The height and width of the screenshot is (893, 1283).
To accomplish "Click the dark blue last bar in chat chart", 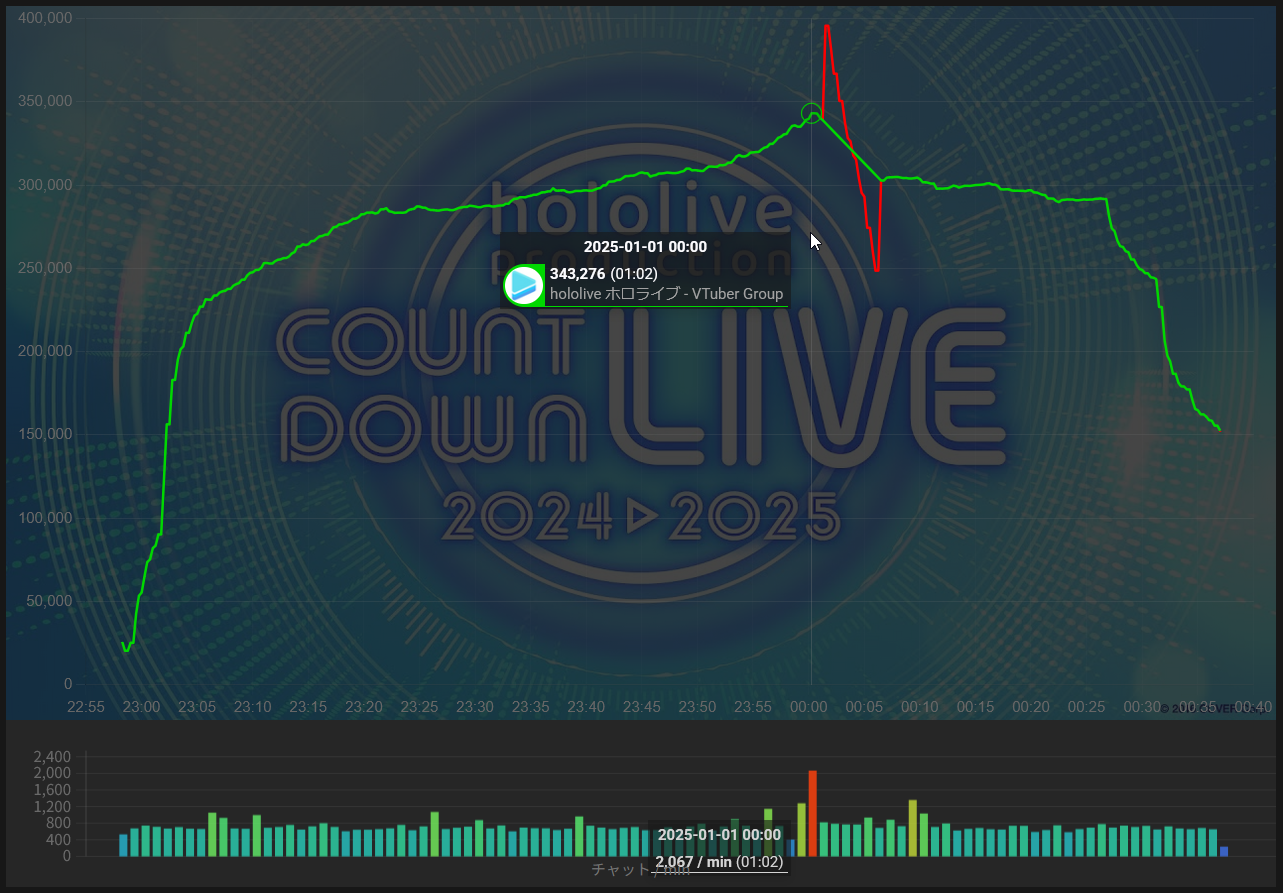I will click(1224, 851).
